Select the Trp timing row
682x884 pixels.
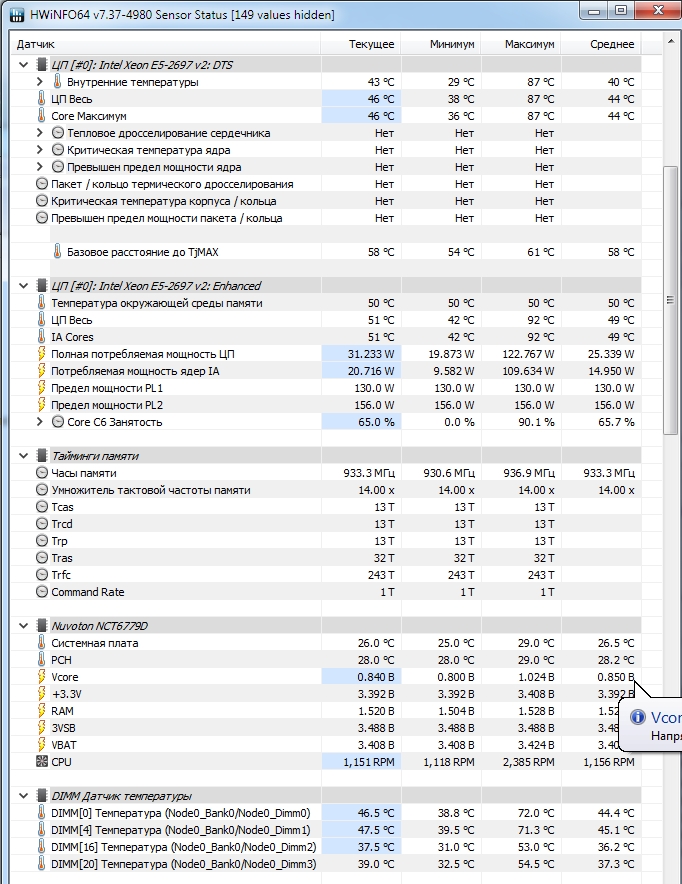(x=326, y=541)
